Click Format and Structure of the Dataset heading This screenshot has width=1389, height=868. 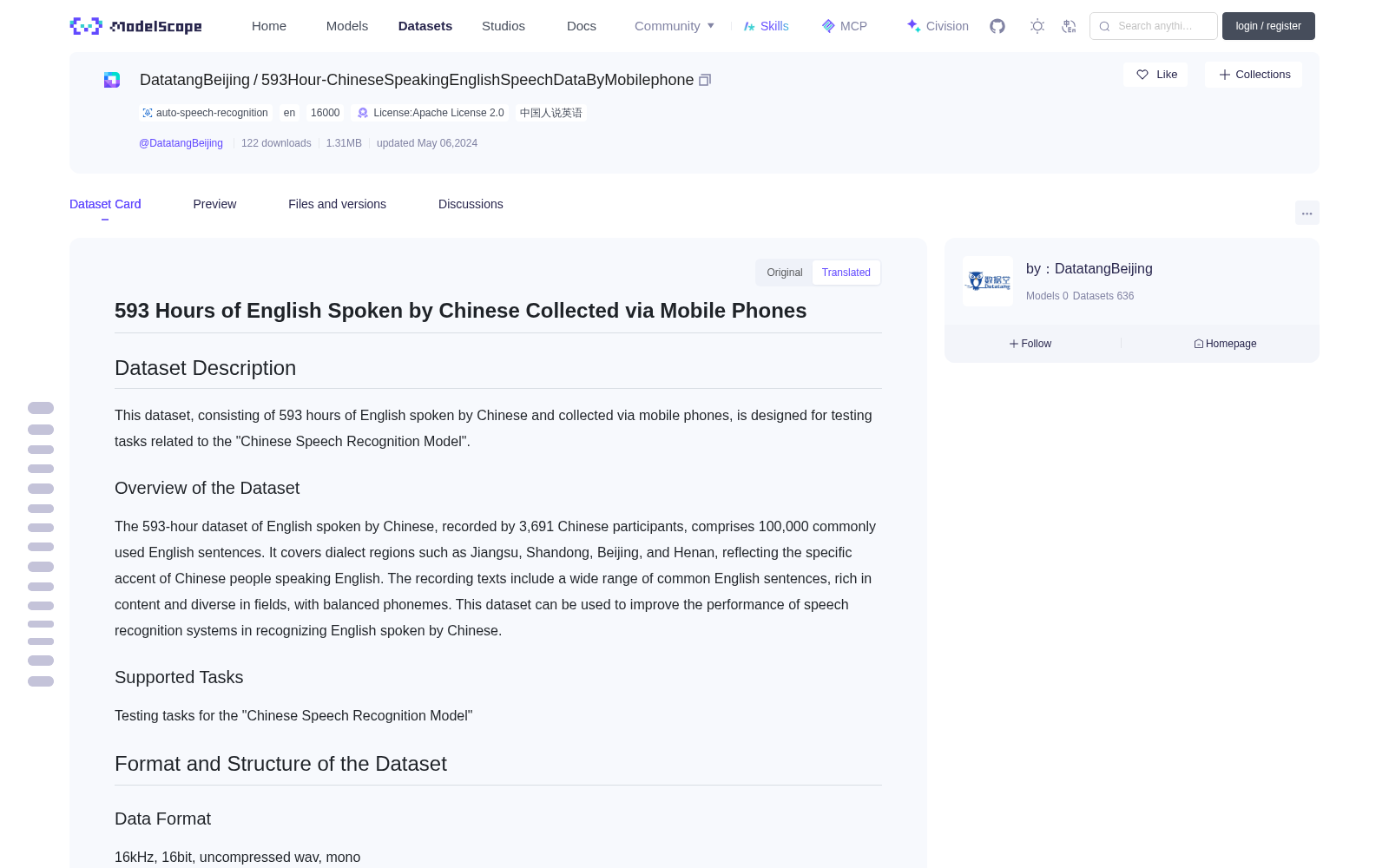tap(280, 764)
